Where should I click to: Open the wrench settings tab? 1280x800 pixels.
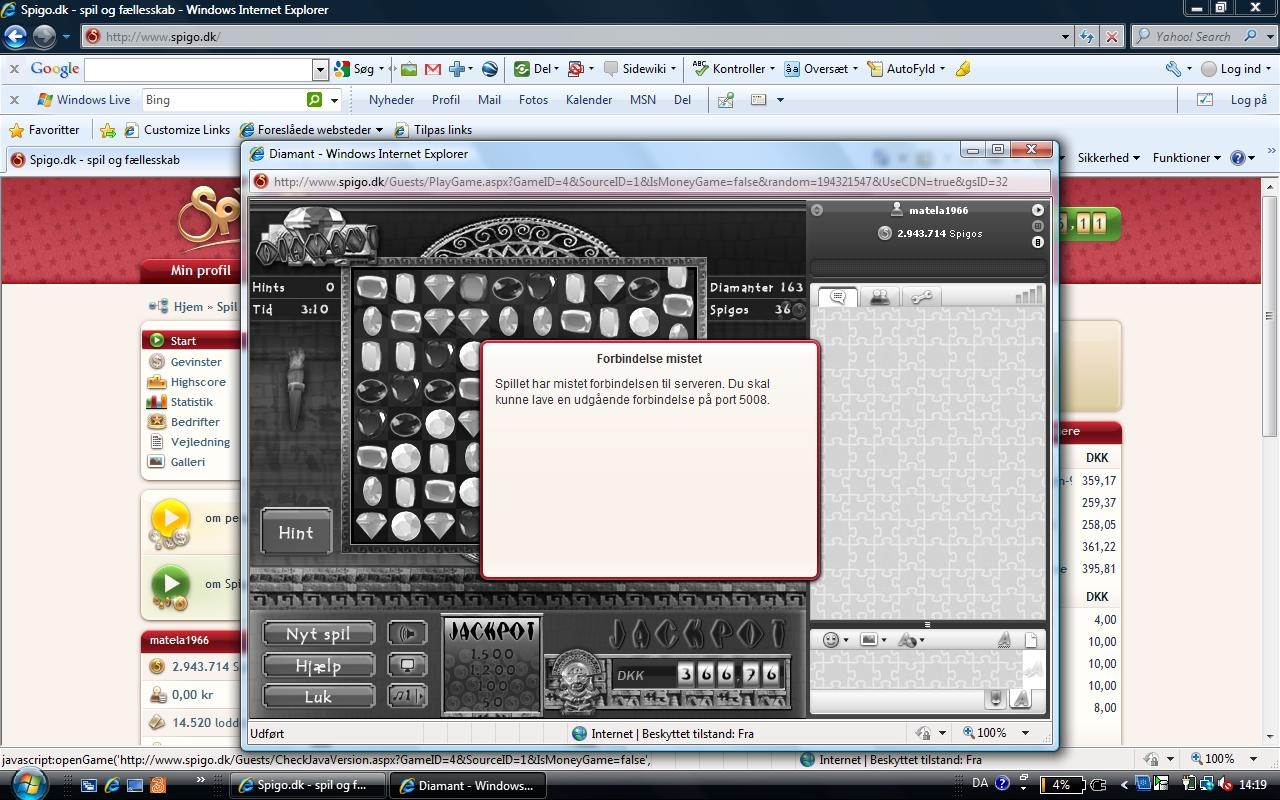[921, 298]
